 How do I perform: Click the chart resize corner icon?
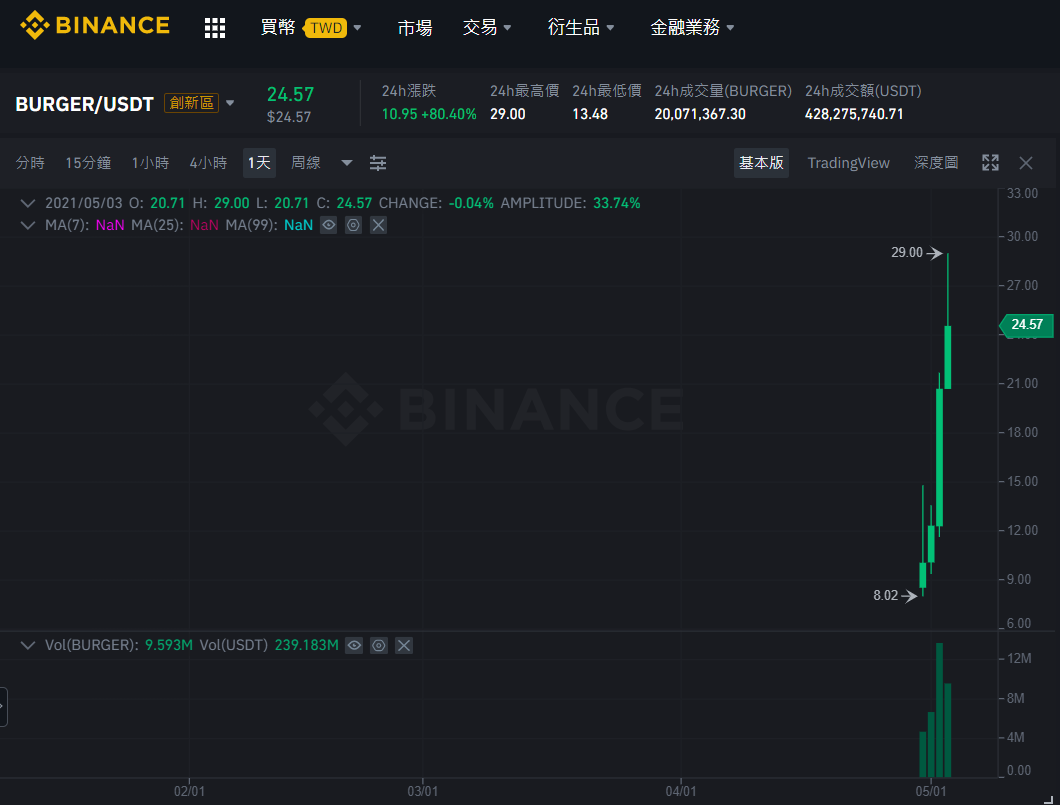point(1049,800)
